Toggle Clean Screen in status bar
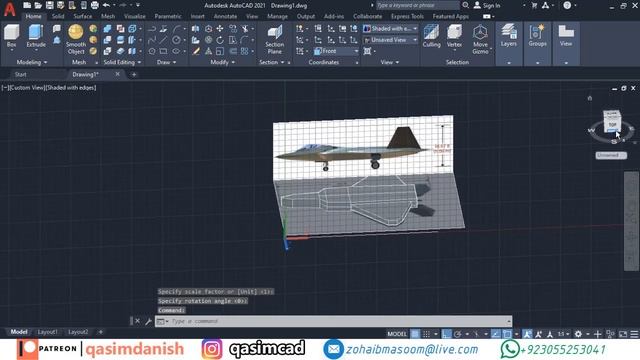Screen dimensions: 640x360 623,334
